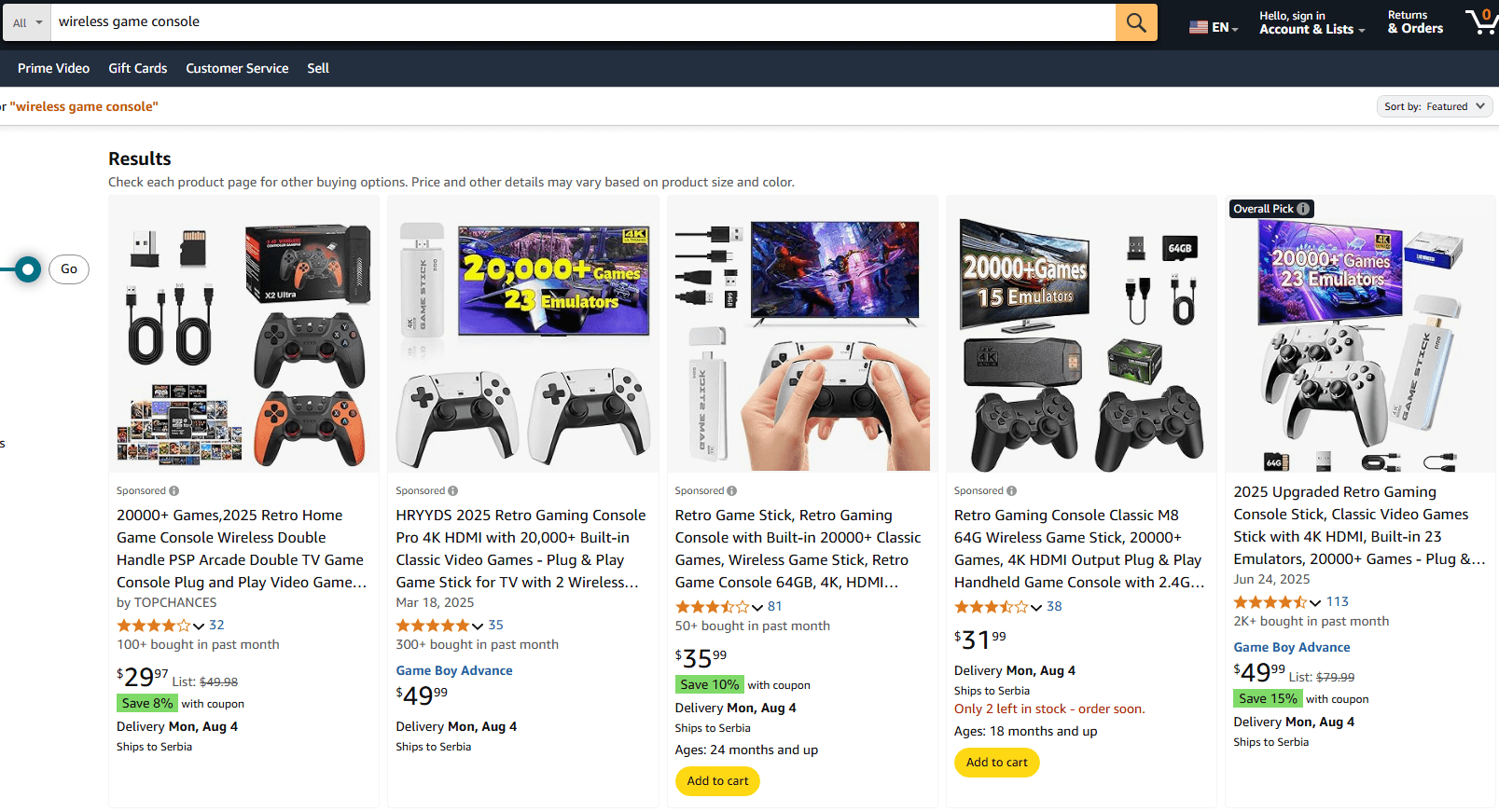The image size is (1499, 812).
Task: Open the All search category dropdown
Action: tap(26, 21)
